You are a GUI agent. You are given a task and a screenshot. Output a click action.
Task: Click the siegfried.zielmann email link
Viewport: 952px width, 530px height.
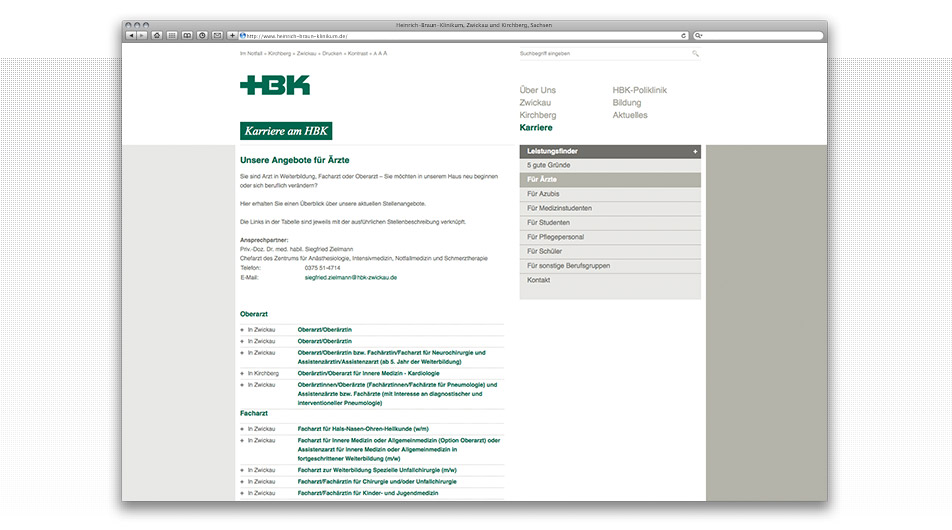(x=351, y=277)
